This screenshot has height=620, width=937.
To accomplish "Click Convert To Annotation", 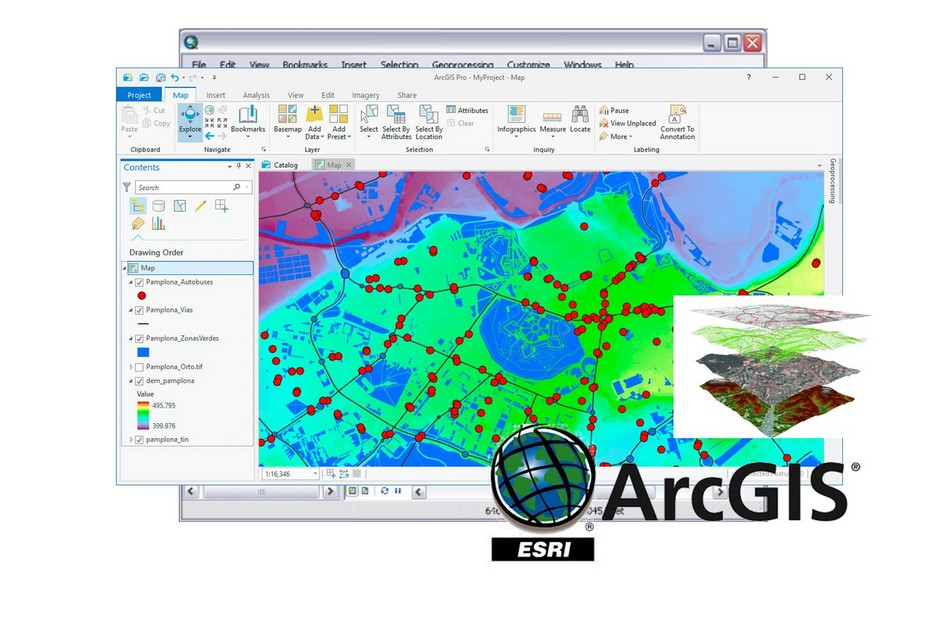I will click(x=677, y=122).
